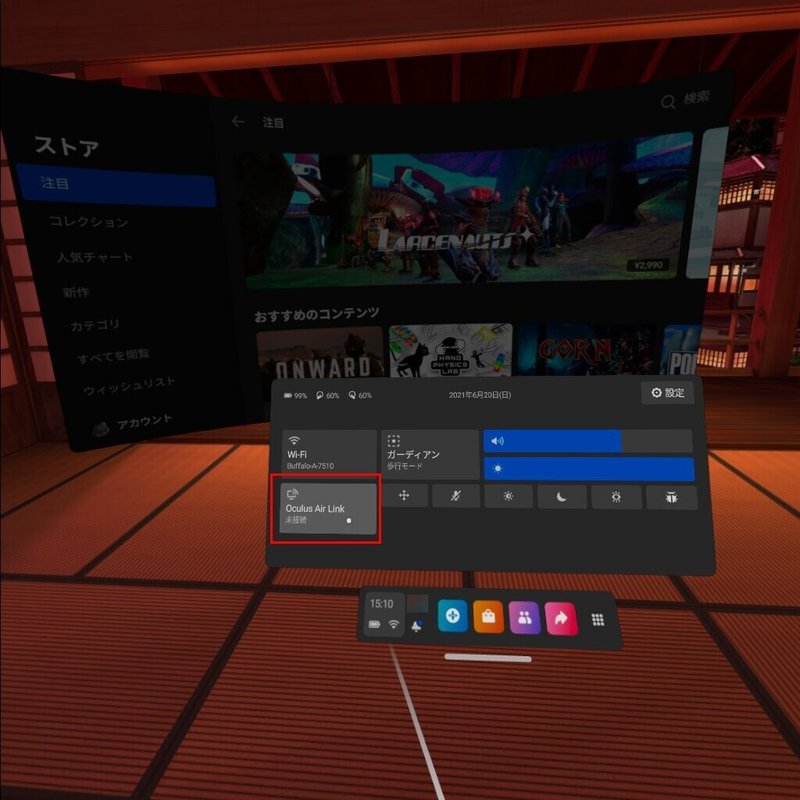Open the Sharing arrow icon in dock

(561, 619)
